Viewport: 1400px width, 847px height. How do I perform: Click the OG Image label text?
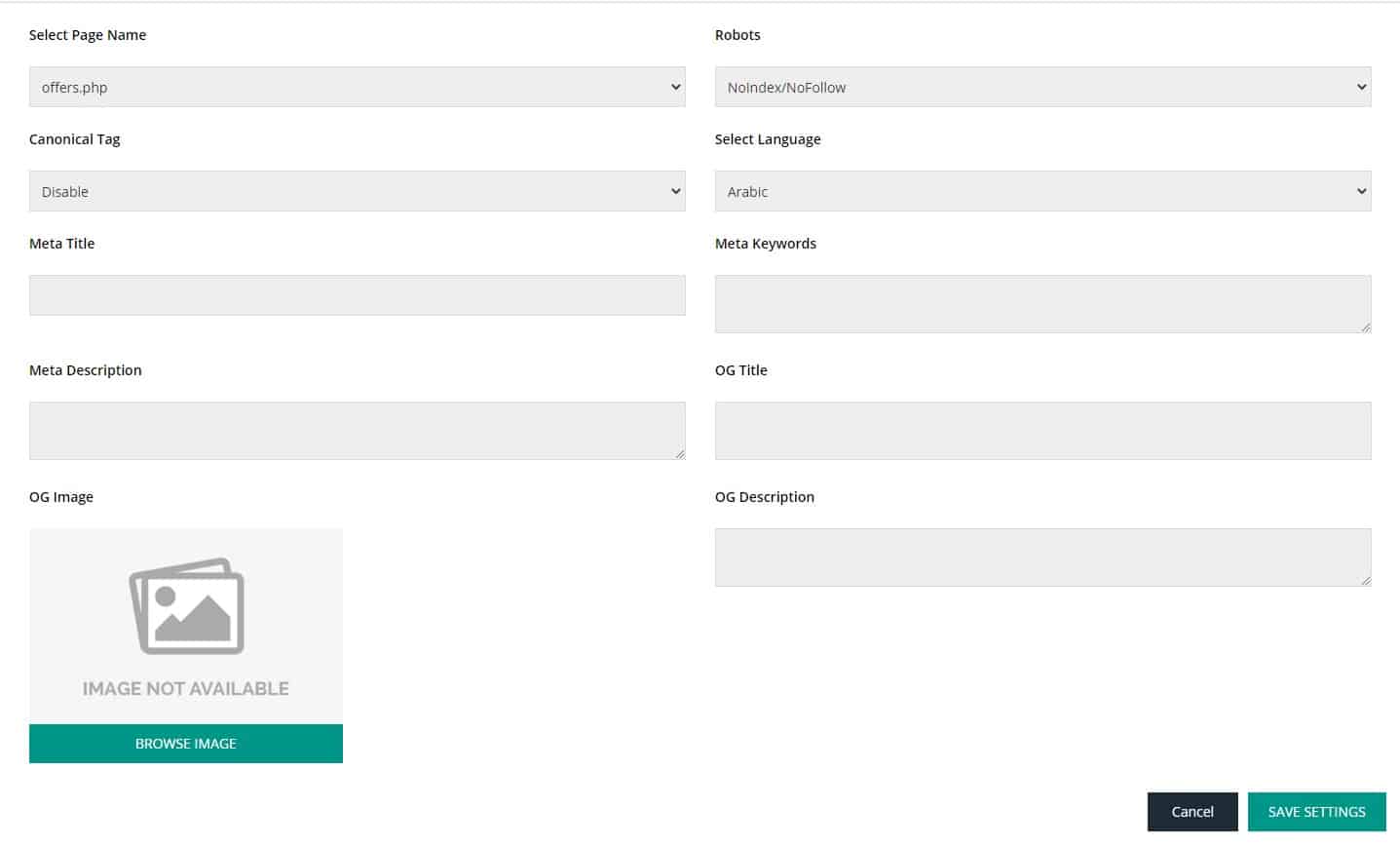[61, 497]
